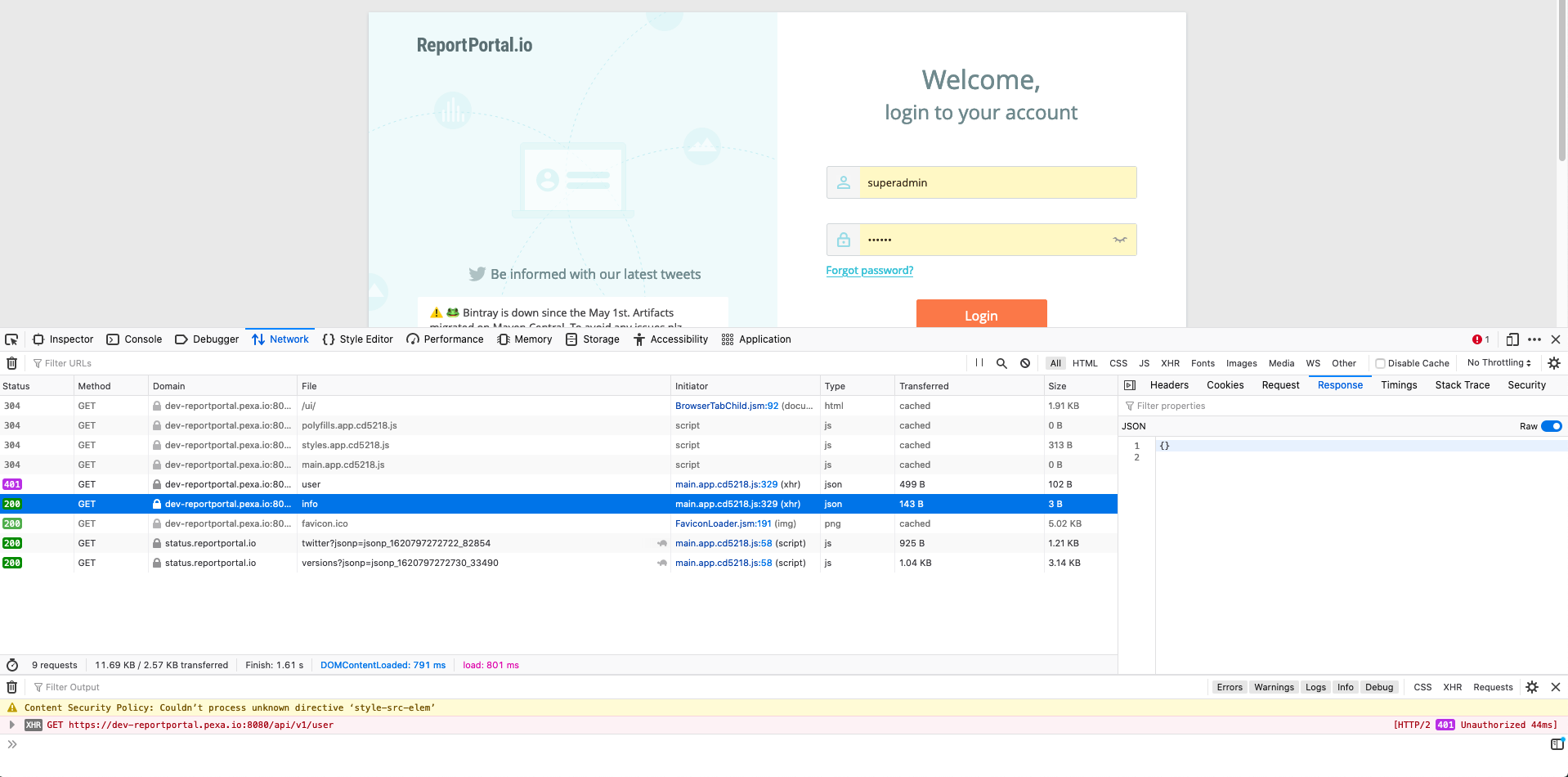The width and height of the screenshot is (1568, 777).
Task: Open the request blocking icon
Action: 1025,363
